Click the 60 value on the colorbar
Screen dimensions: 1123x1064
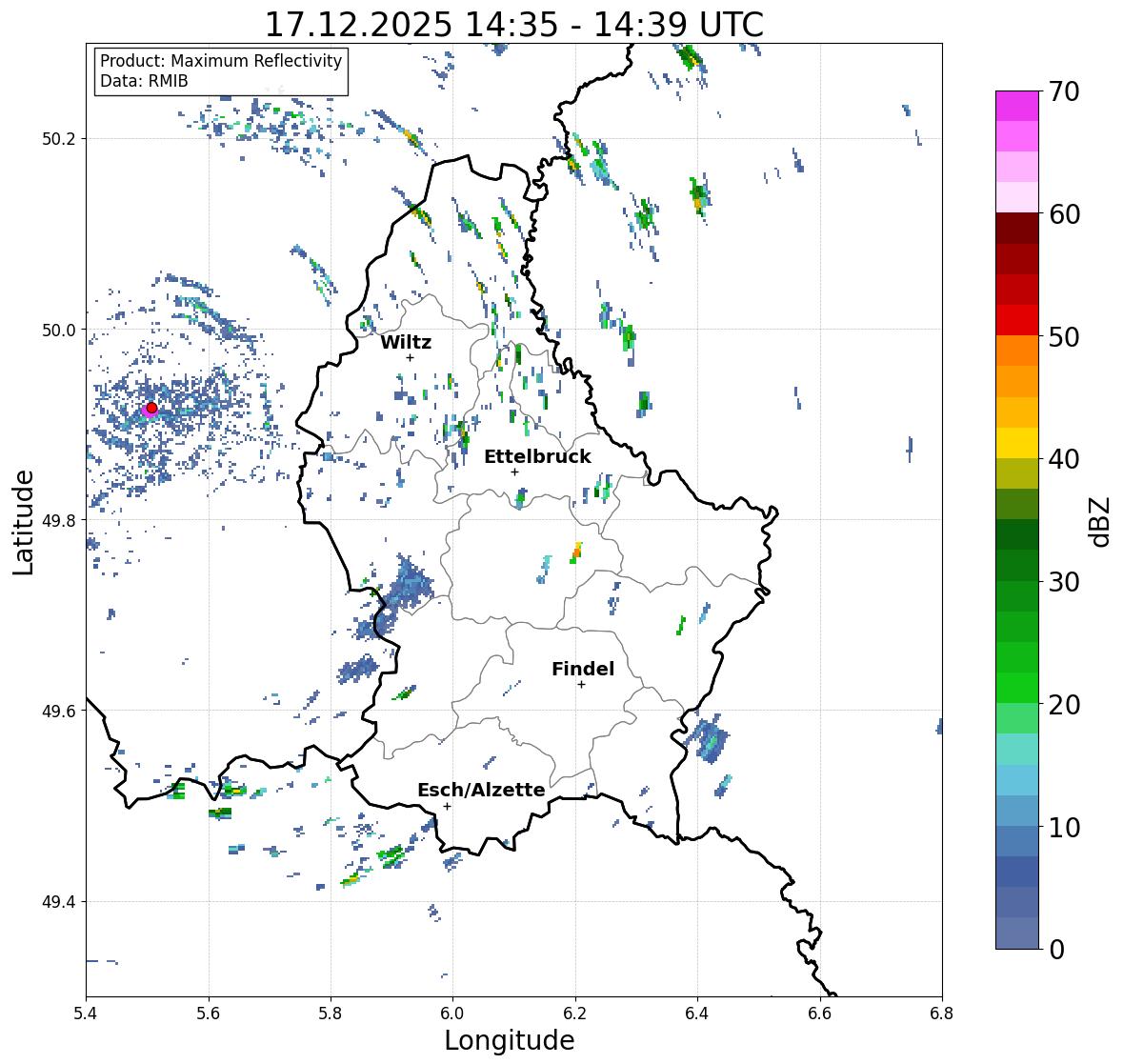(1064, 214)
